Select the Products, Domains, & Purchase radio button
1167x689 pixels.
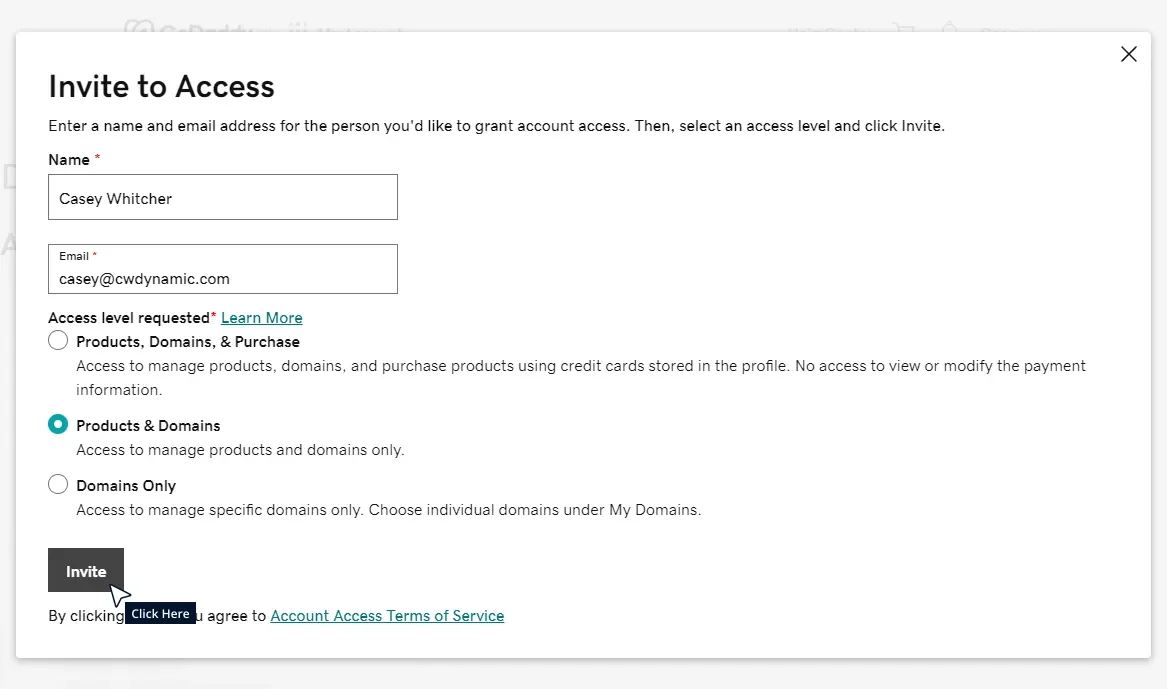coord(57,340)
